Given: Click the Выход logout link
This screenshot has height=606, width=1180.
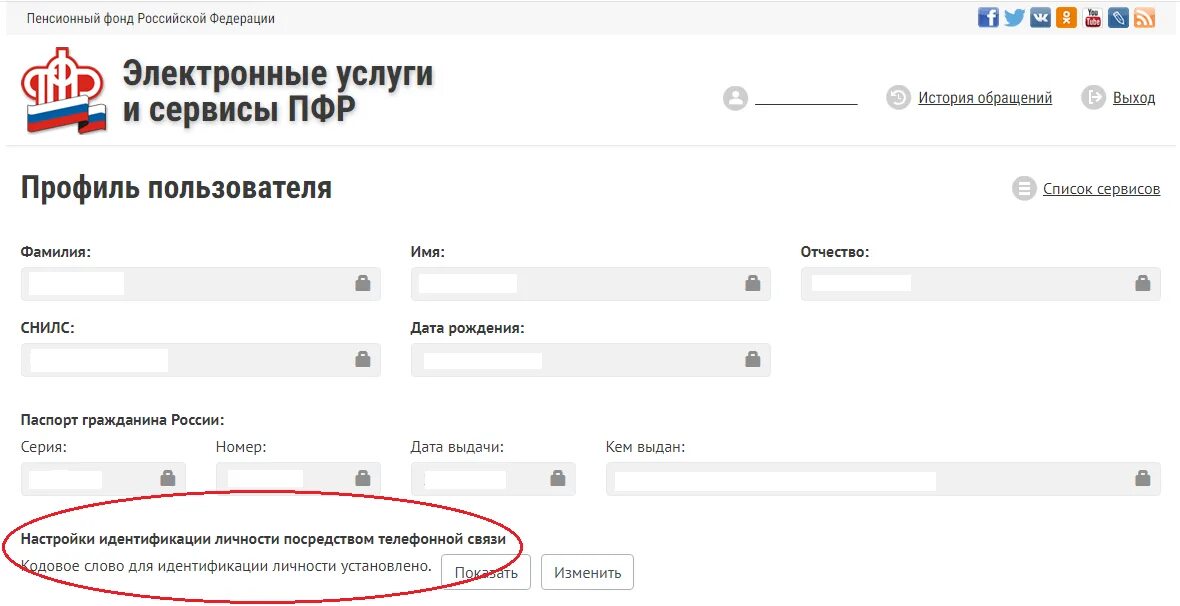Looking at the screenshot, I should coord(1133,98).
